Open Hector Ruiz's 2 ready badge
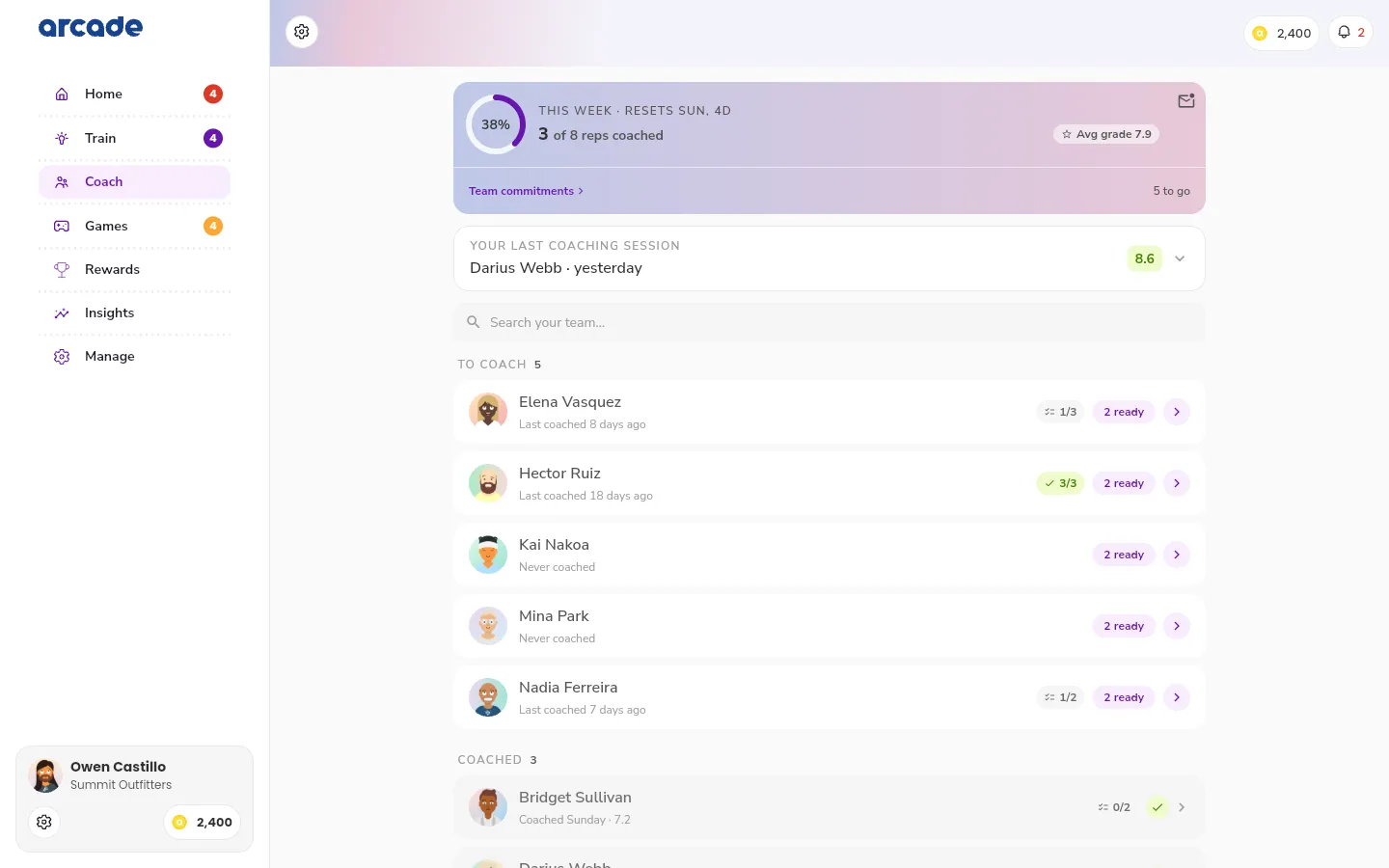This screenshot has width=1389, height=868. click(x=1124, y=483)
